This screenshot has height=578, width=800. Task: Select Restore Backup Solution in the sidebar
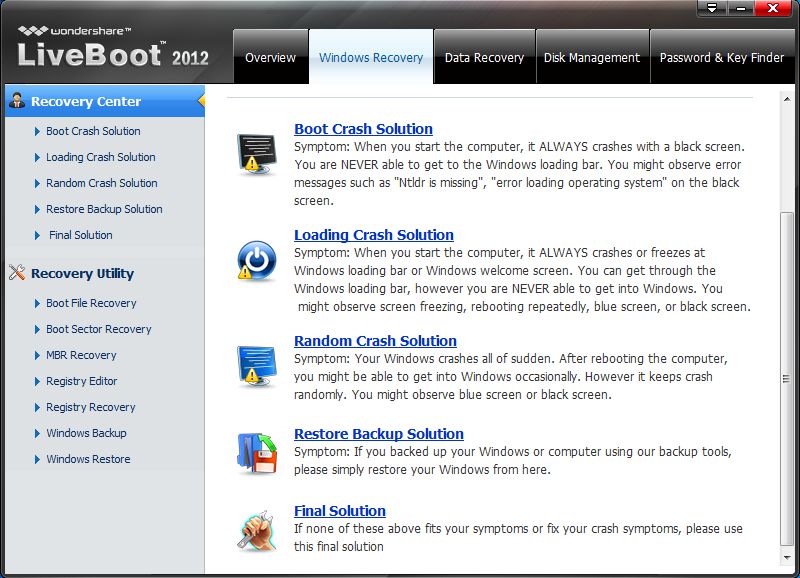[104, 209]
